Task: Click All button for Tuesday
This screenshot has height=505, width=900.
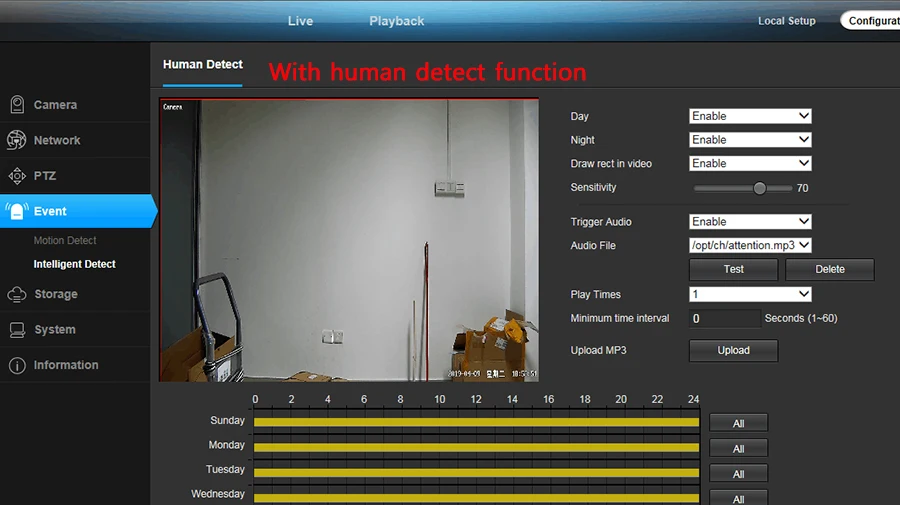Action: (x=739, y=474)
